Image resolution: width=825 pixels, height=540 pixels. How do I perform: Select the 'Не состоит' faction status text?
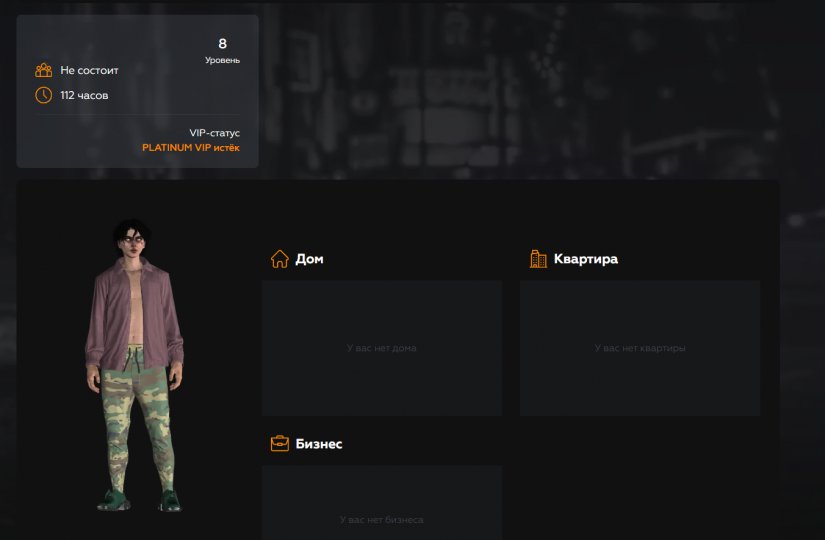pos(89,71)
